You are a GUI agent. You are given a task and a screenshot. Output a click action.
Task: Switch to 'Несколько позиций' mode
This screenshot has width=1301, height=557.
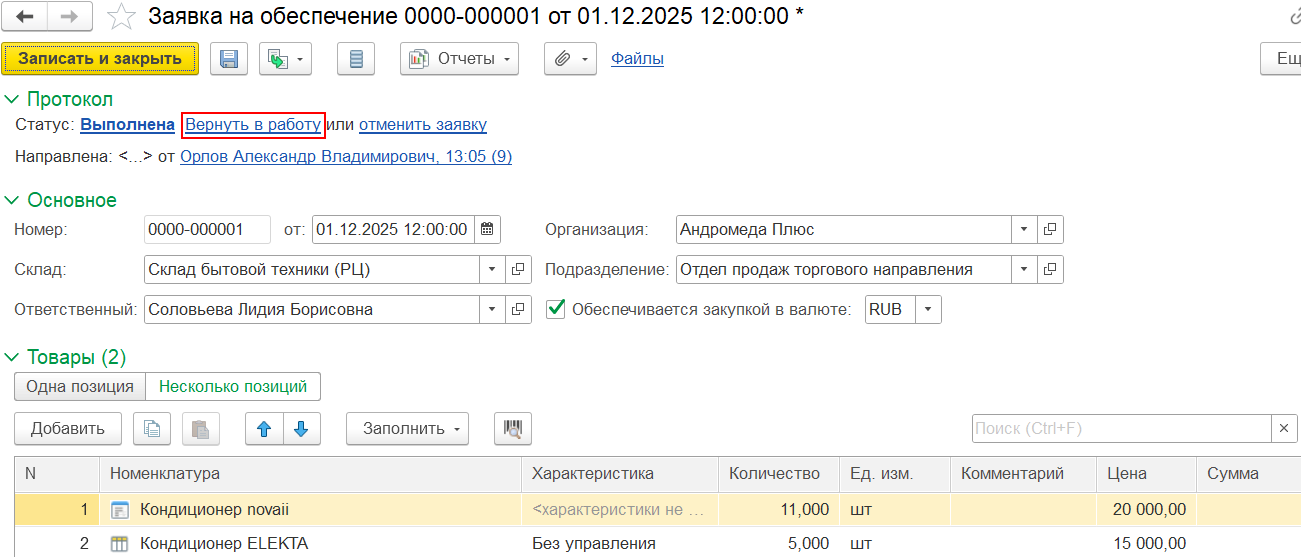(233, 387)
